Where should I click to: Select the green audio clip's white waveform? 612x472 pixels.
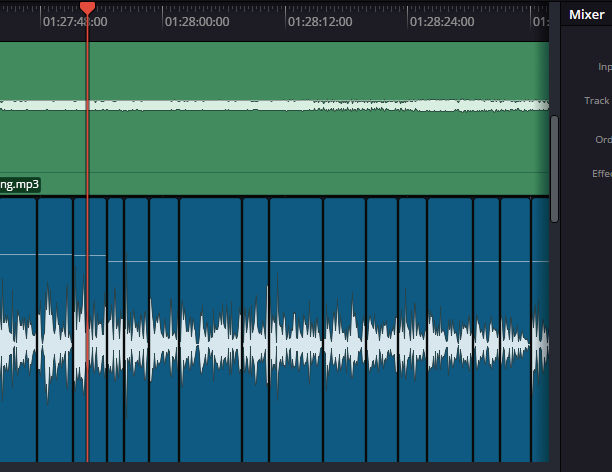tap(274, 105)
